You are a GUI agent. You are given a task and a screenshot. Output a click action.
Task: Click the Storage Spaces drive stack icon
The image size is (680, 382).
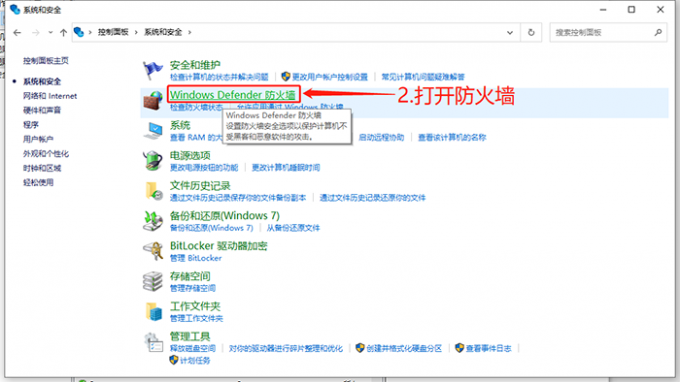[153, 281]
